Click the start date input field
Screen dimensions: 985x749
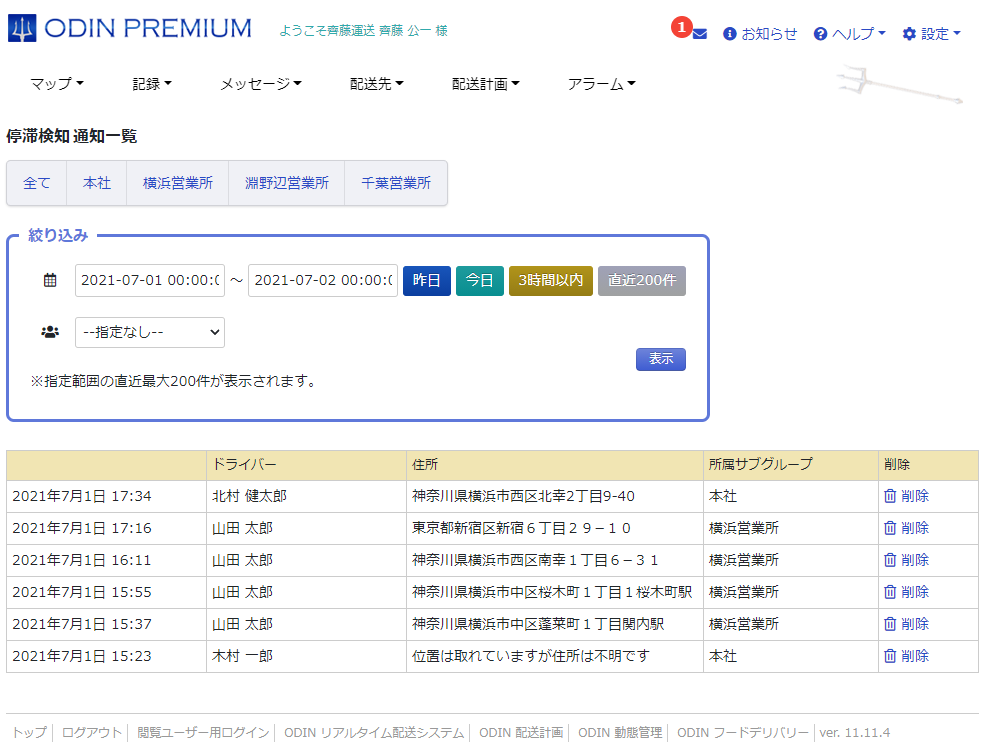click(x=149, y=281)
